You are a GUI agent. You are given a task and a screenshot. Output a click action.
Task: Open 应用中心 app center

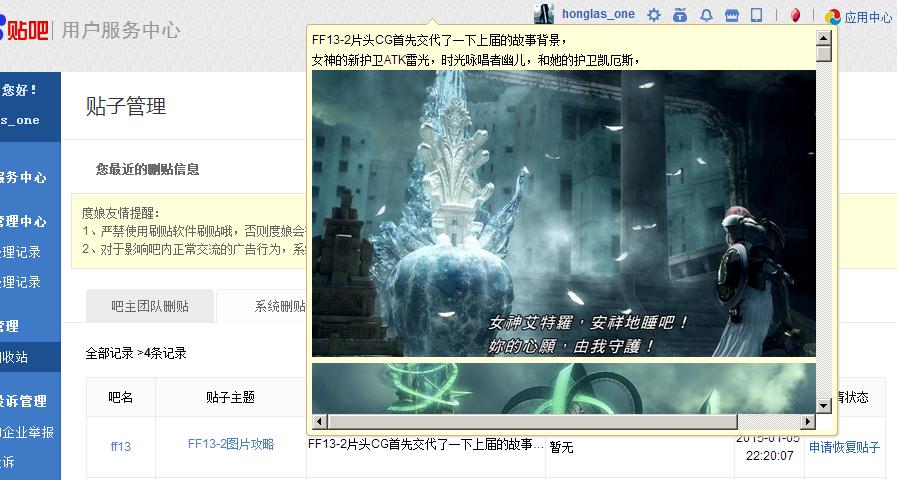tap(858, 17)
